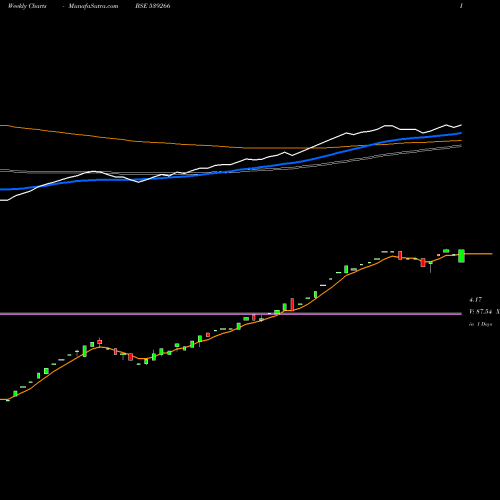Click the 'in 1 Days' text
Screen dimensions: 500x500
point(480,324)
